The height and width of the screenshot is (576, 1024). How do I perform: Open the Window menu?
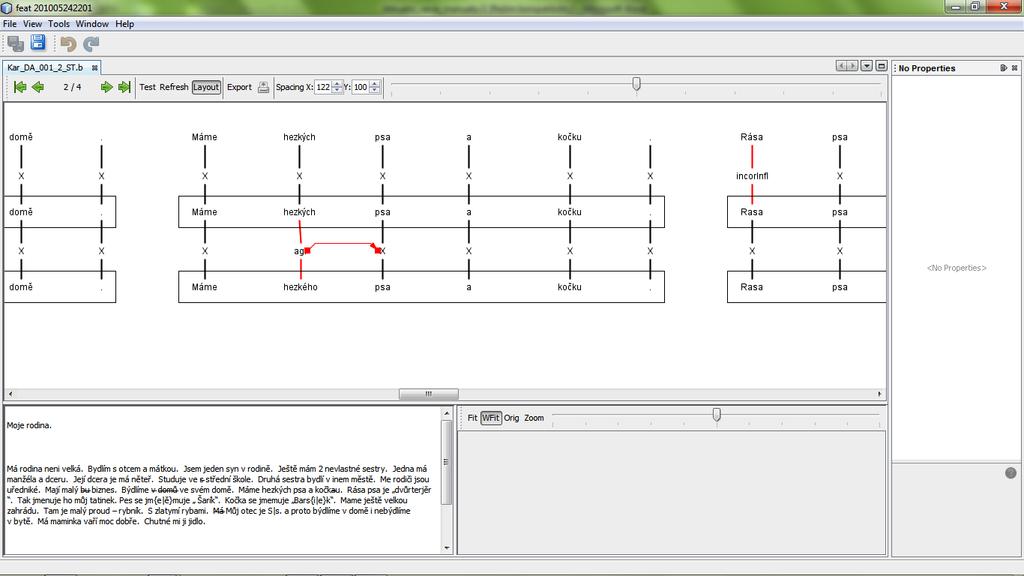click(92, 24)
